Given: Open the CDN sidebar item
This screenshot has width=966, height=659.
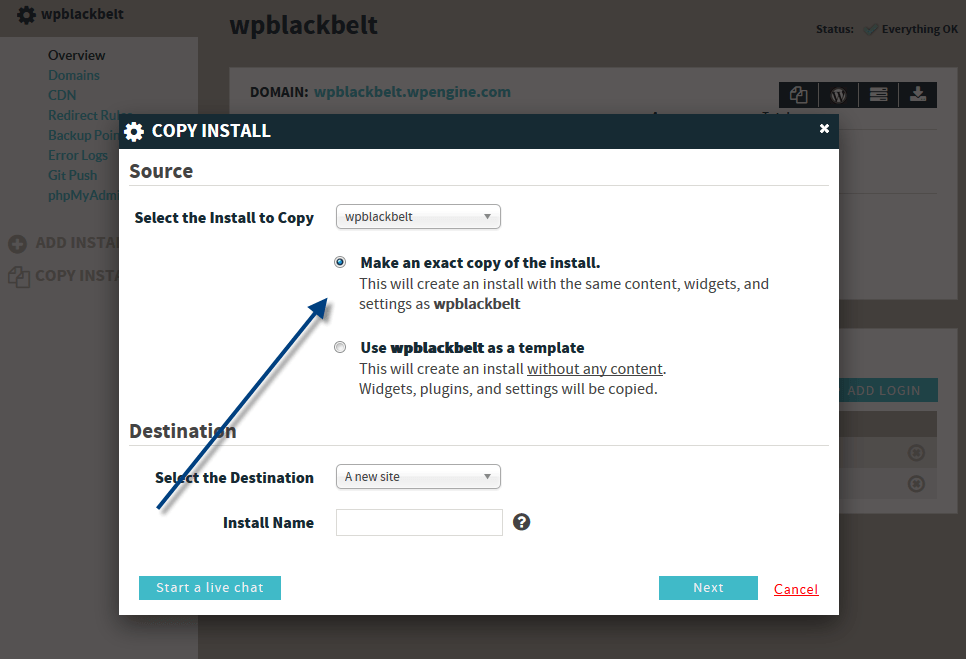Looking at the screenshot, I should point(62,95).
